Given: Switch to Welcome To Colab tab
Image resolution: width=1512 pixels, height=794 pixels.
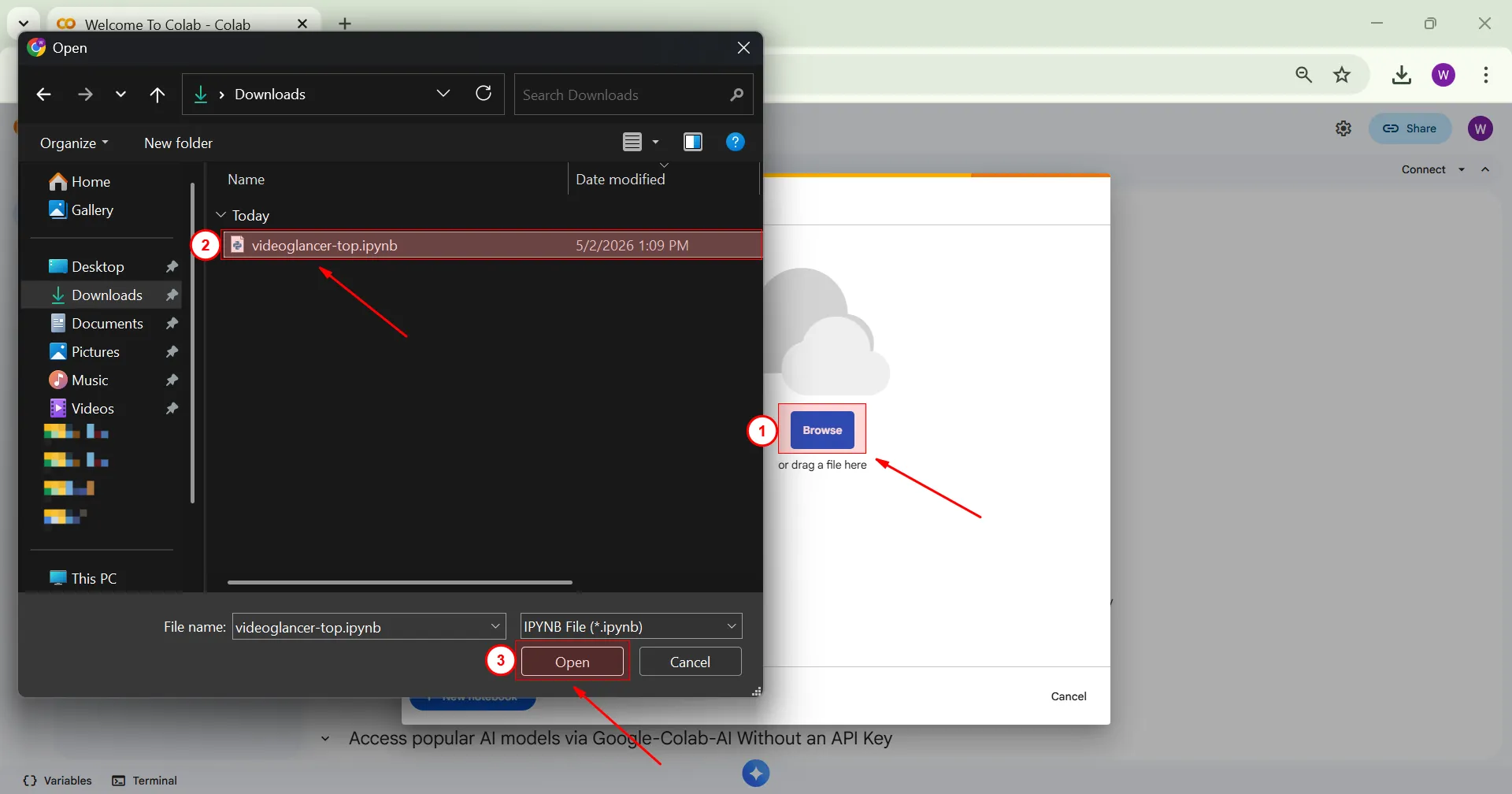Looking at the screenshot, I should coord(167,24).
